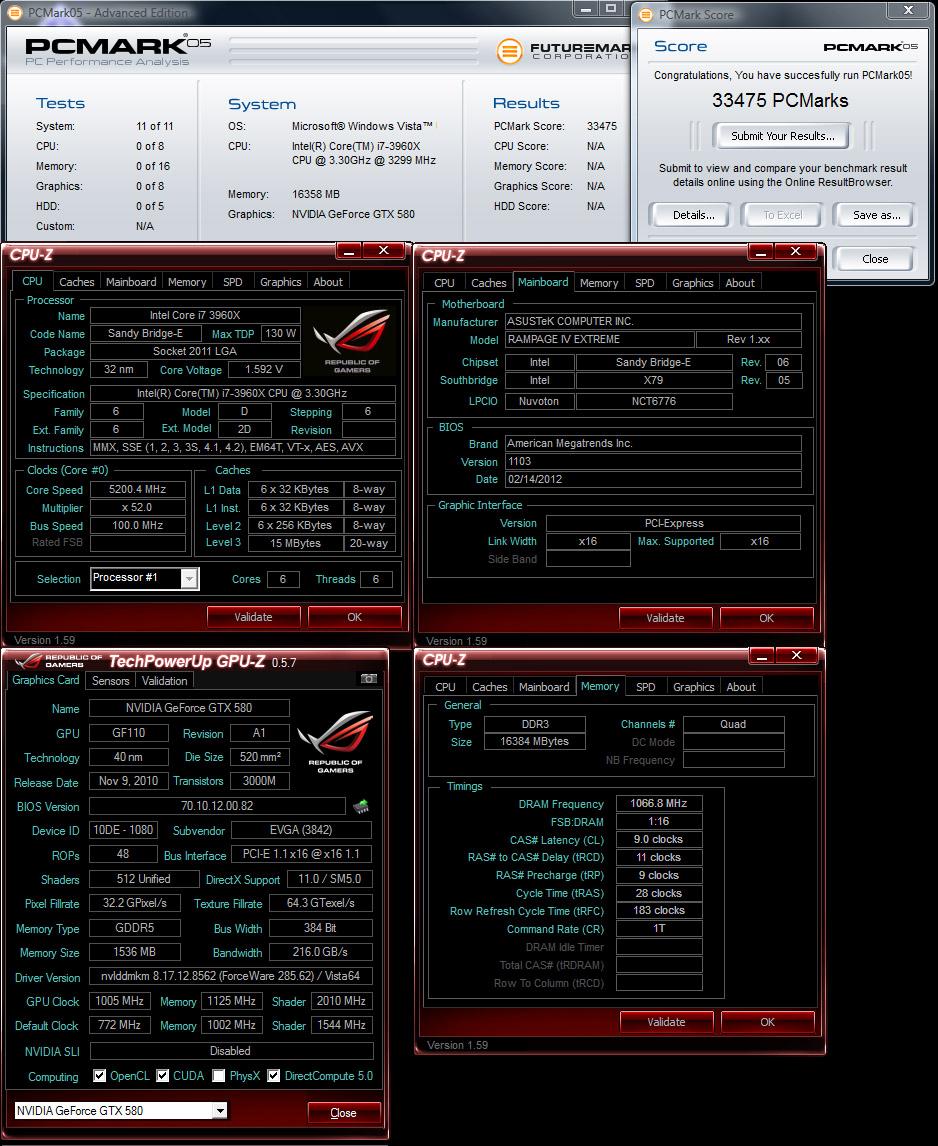This screenshot has width=938, height=1146.
Task: Open Mainboard tab in CPU-Z CPU window
Action: point(131,282)
